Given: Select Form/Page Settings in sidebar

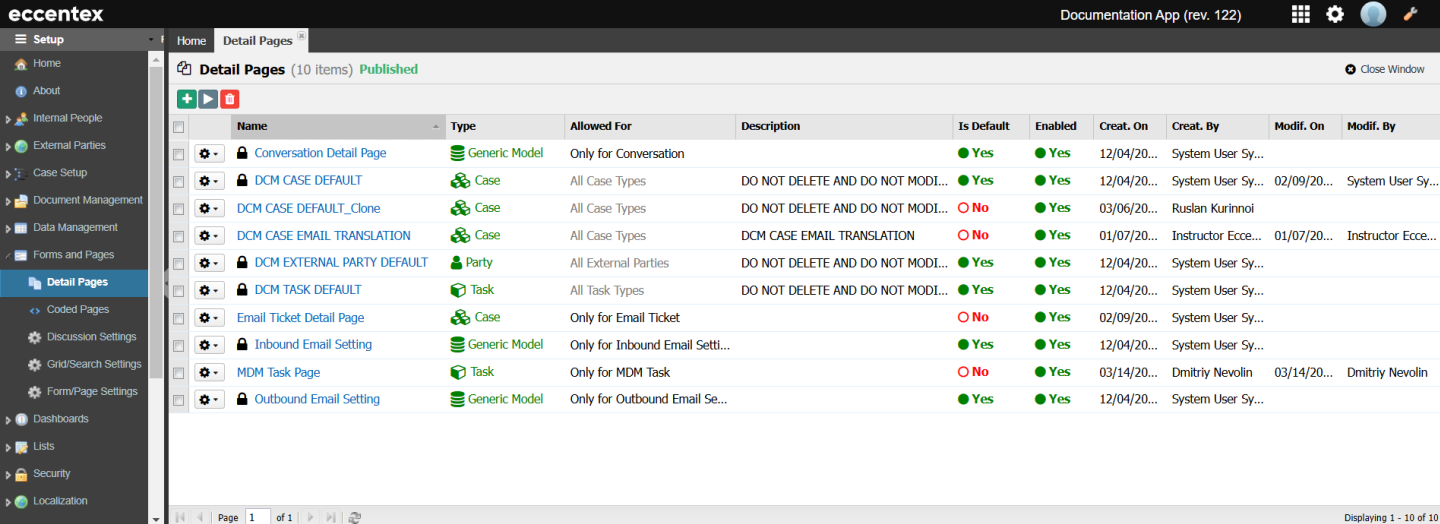Looking at the screenshot, I should point(92,392).
